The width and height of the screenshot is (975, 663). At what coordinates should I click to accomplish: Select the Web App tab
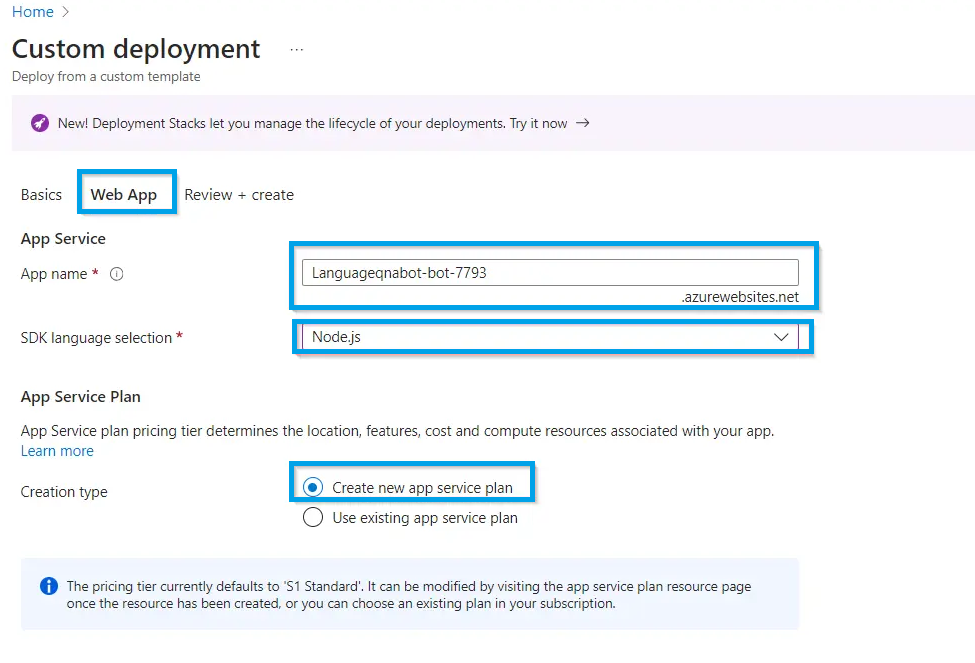pyautogui.click(x=124, y=195)
